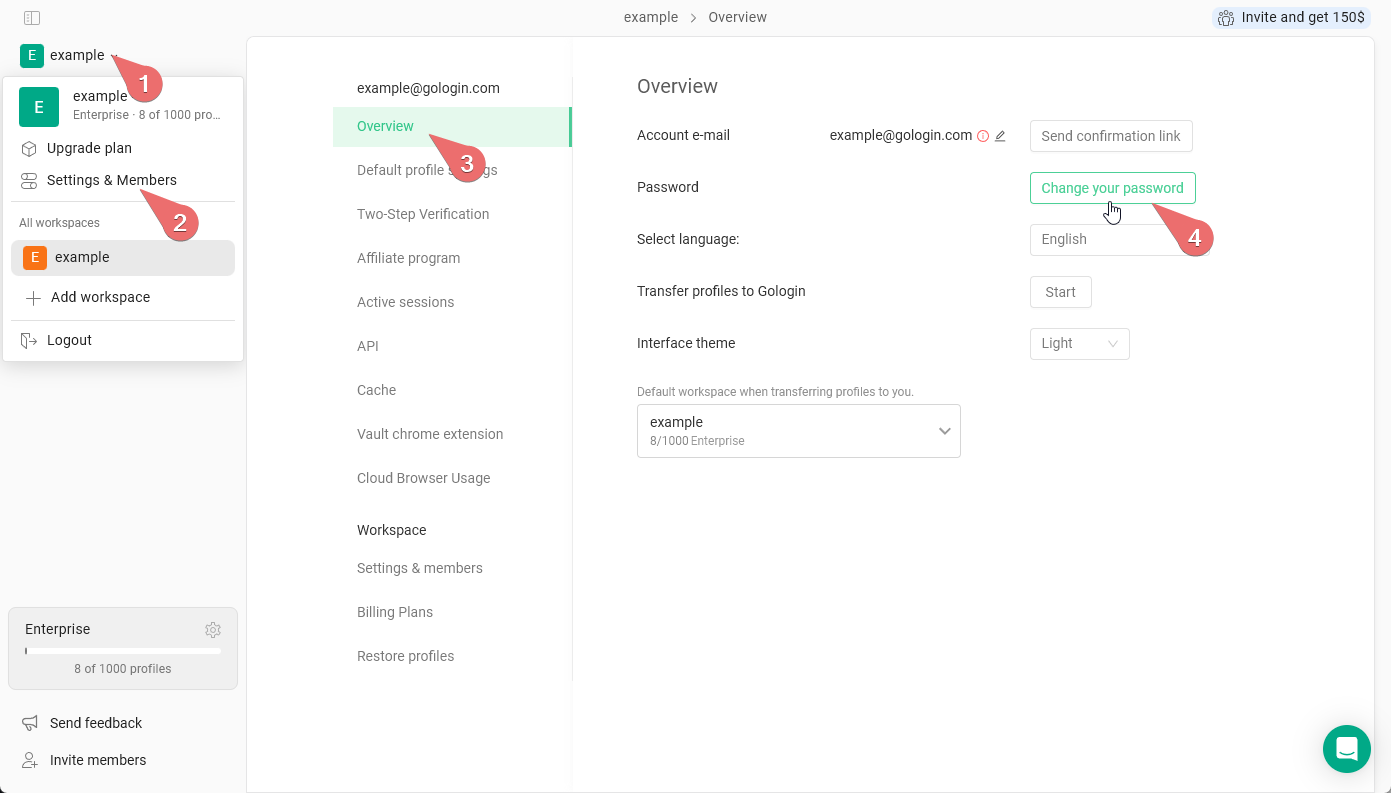The height and width of the screenshot is (793, 1391).
Task: Select the example workspace under All workspaces
Action: pos(82,257)
